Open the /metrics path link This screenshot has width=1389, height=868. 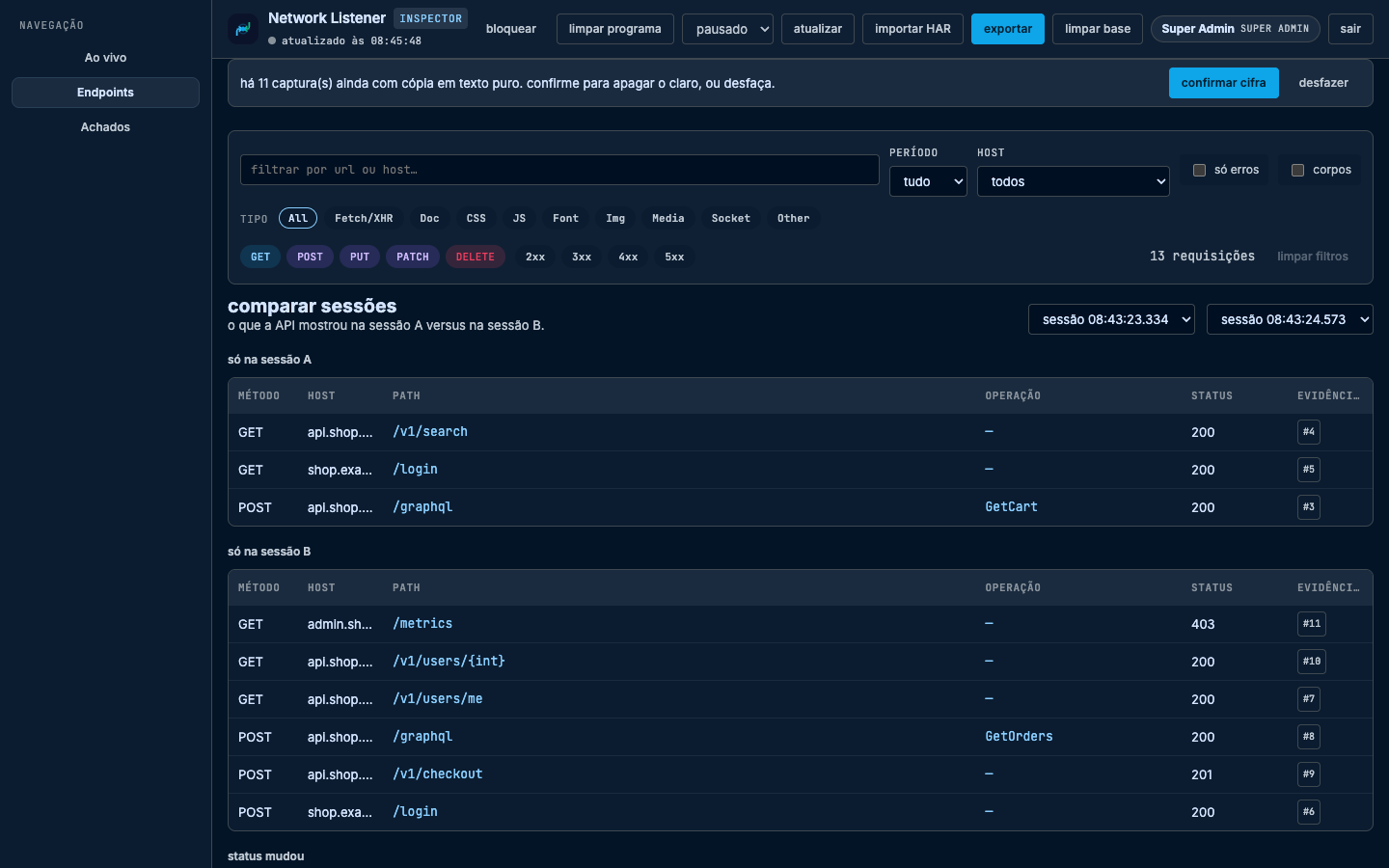tap(422, 624)
